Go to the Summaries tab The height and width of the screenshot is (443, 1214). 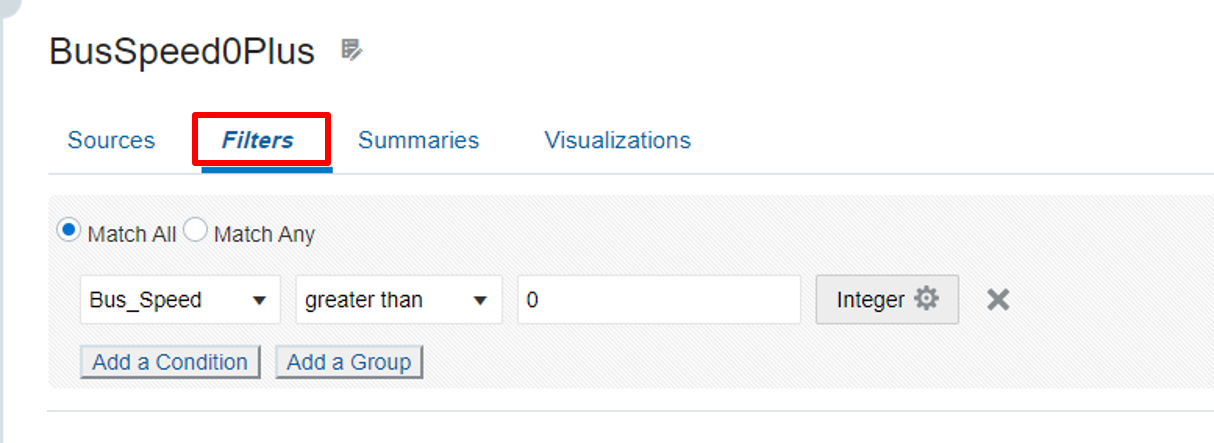tap(418, 140)
